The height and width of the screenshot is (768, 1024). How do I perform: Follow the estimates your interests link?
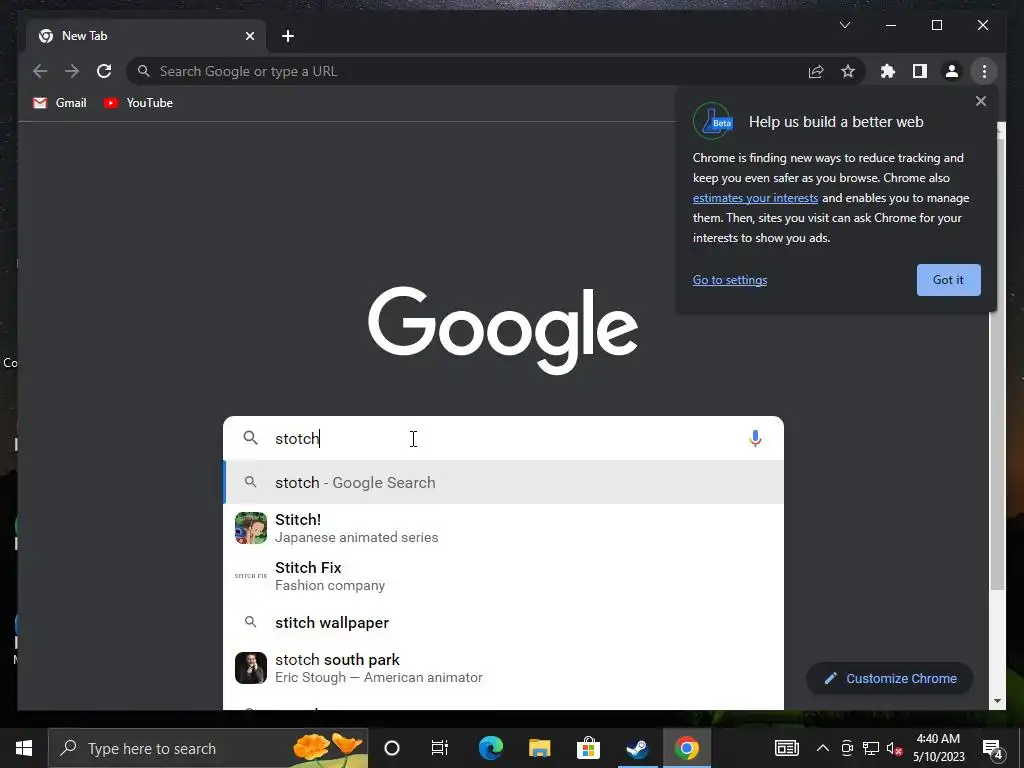coord(755,198)
